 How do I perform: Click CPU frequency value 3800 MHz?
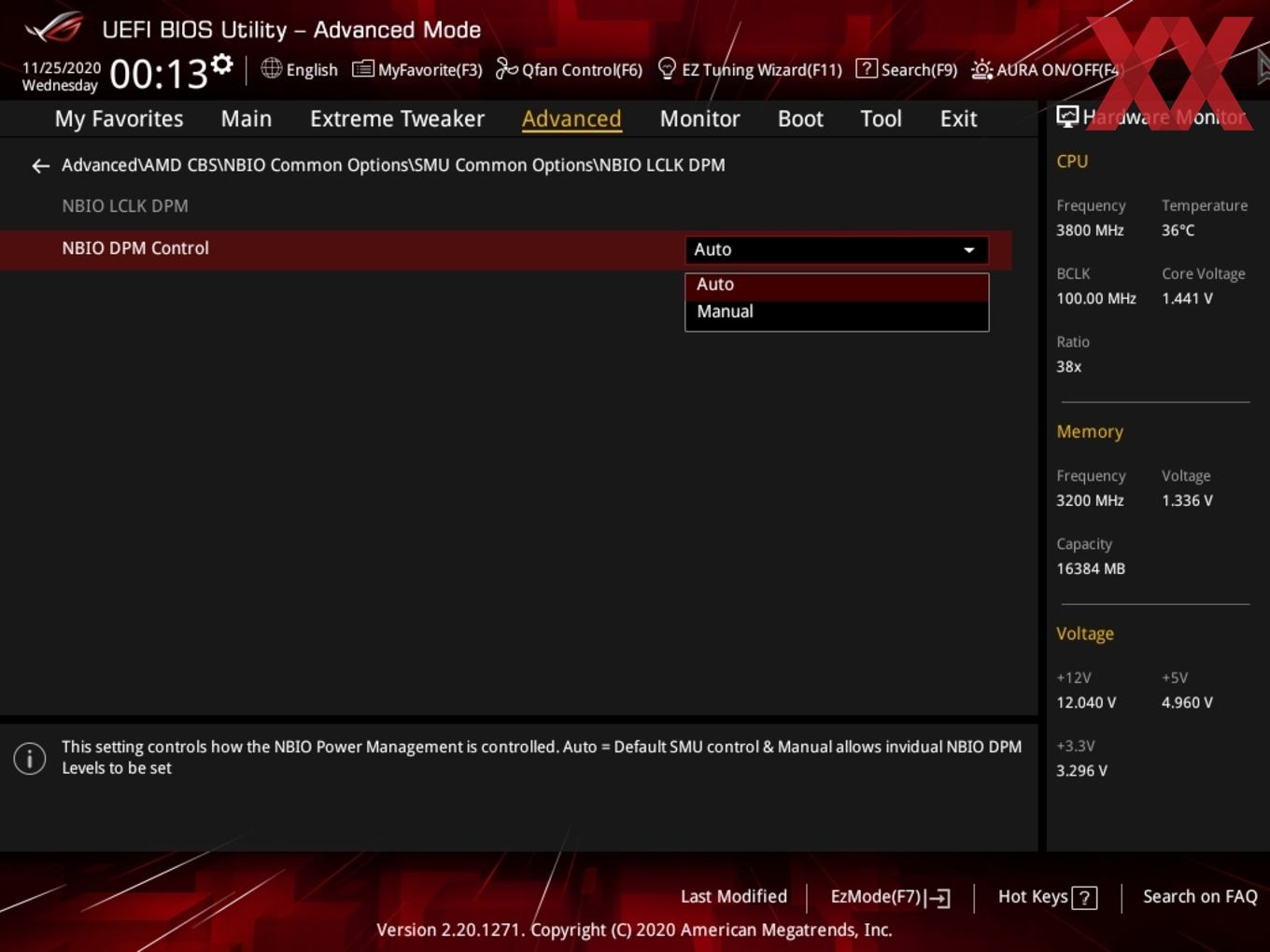1090,231
